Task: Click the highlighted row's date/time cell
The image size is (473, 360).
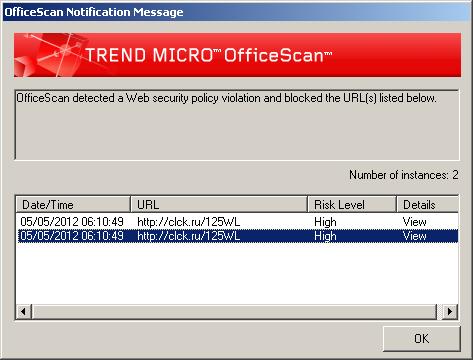Action: click(x=72, y=236)
